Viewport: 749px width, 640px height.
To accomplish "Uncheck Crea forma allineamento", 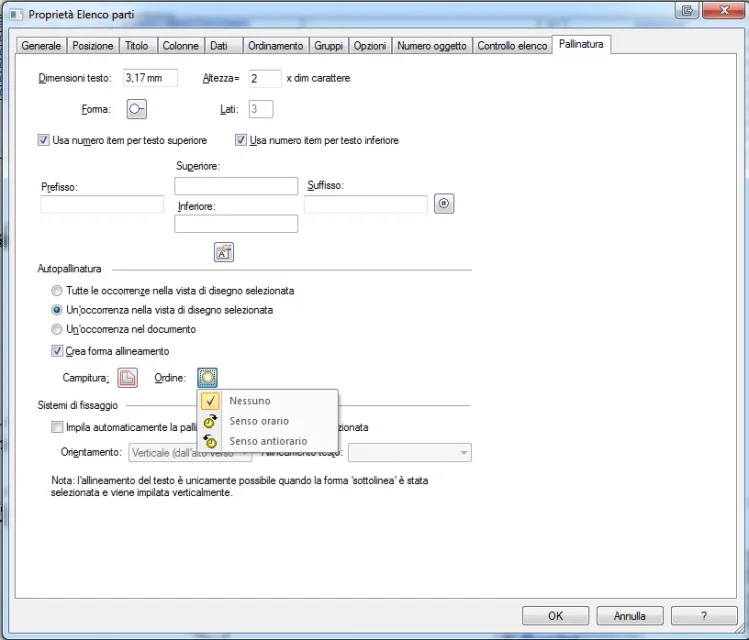I will [57, 351].
